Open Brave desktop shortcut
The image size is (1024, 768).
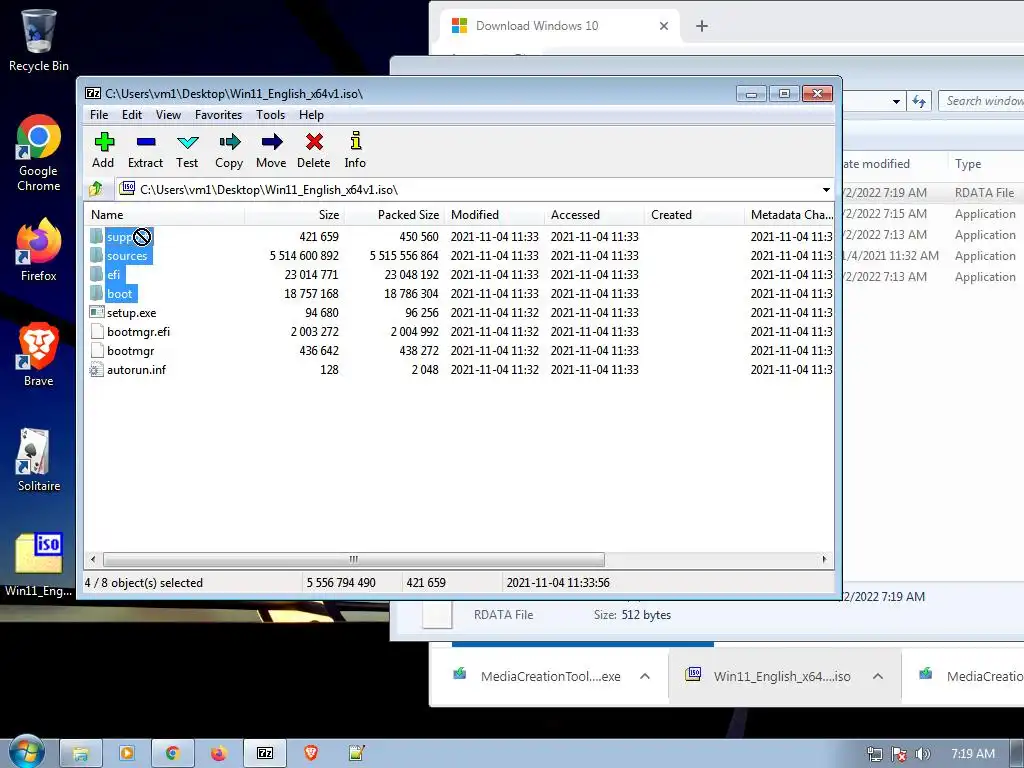pos(39,355)
